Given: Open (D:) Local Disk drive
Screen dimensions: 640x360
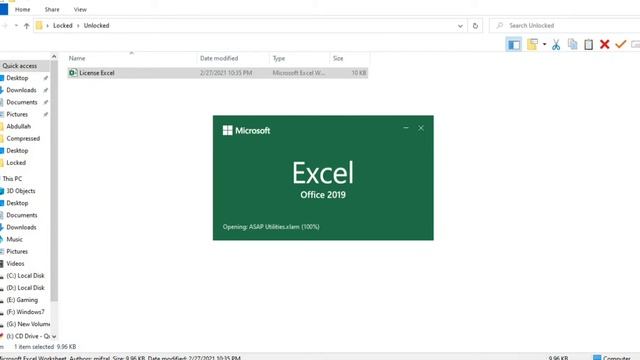Looking at the screenshot, I should coord(25,288).
